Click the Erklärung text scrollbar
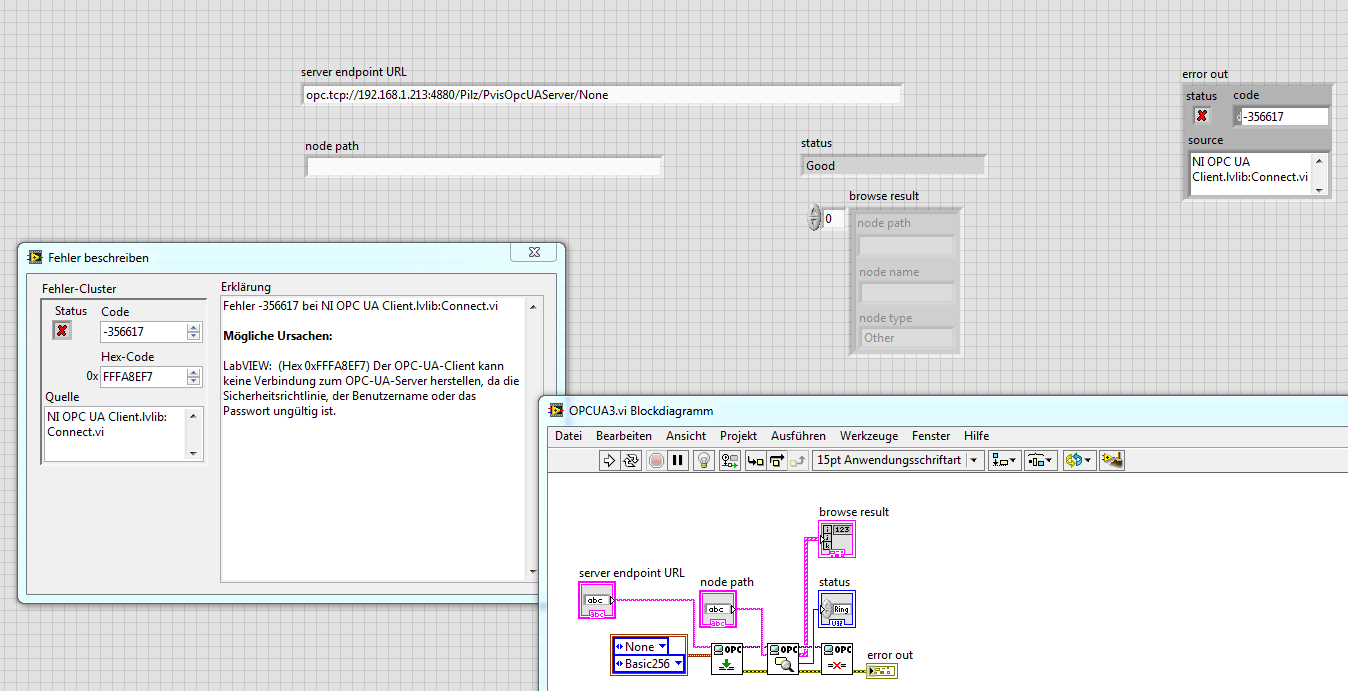The image size is (1348, 691). click(x=532, y=440)
